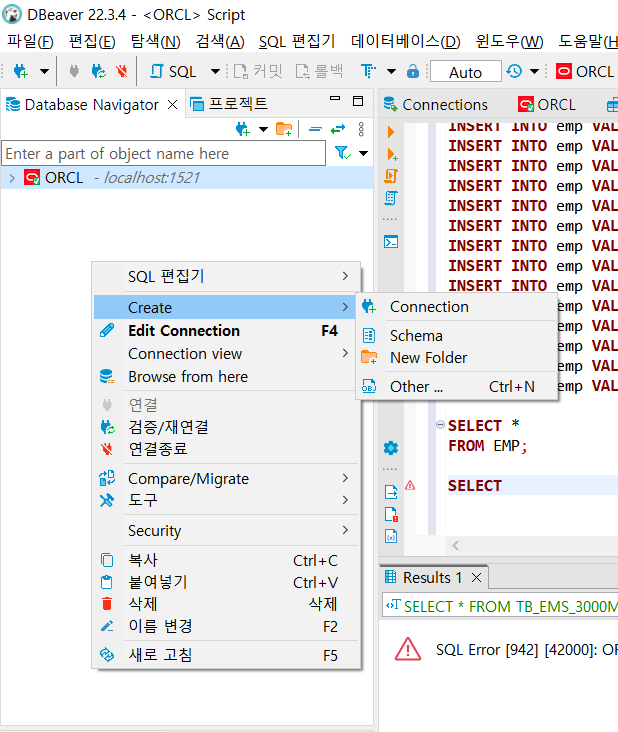Click the editor settings gear icon

point(391,448)
